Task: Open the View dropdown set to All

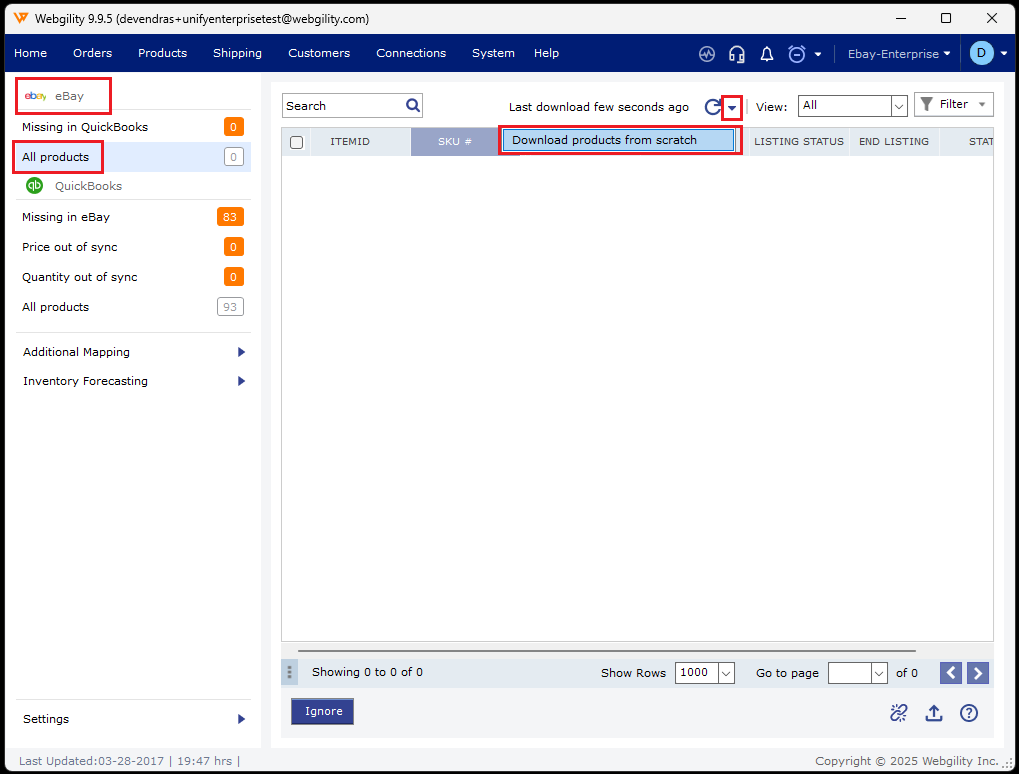Action: coord(852,106)
